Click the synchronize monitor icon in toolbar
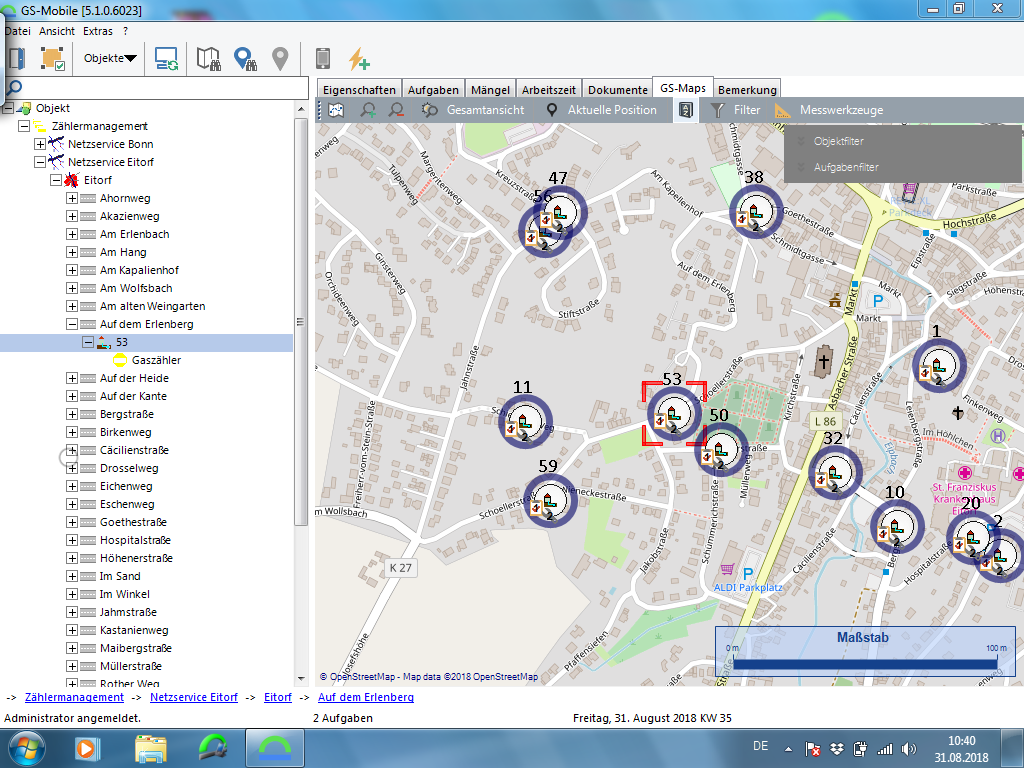Viewport: 1024px width, 768px height. pyautogui.click(x=166, y=59)
